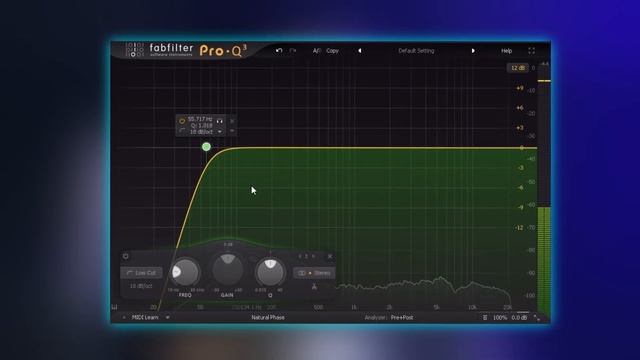The height and width of the screenshot is (360, 640).
Task: Load the next preset using the right arrow
Action: [x=473, y=51]
